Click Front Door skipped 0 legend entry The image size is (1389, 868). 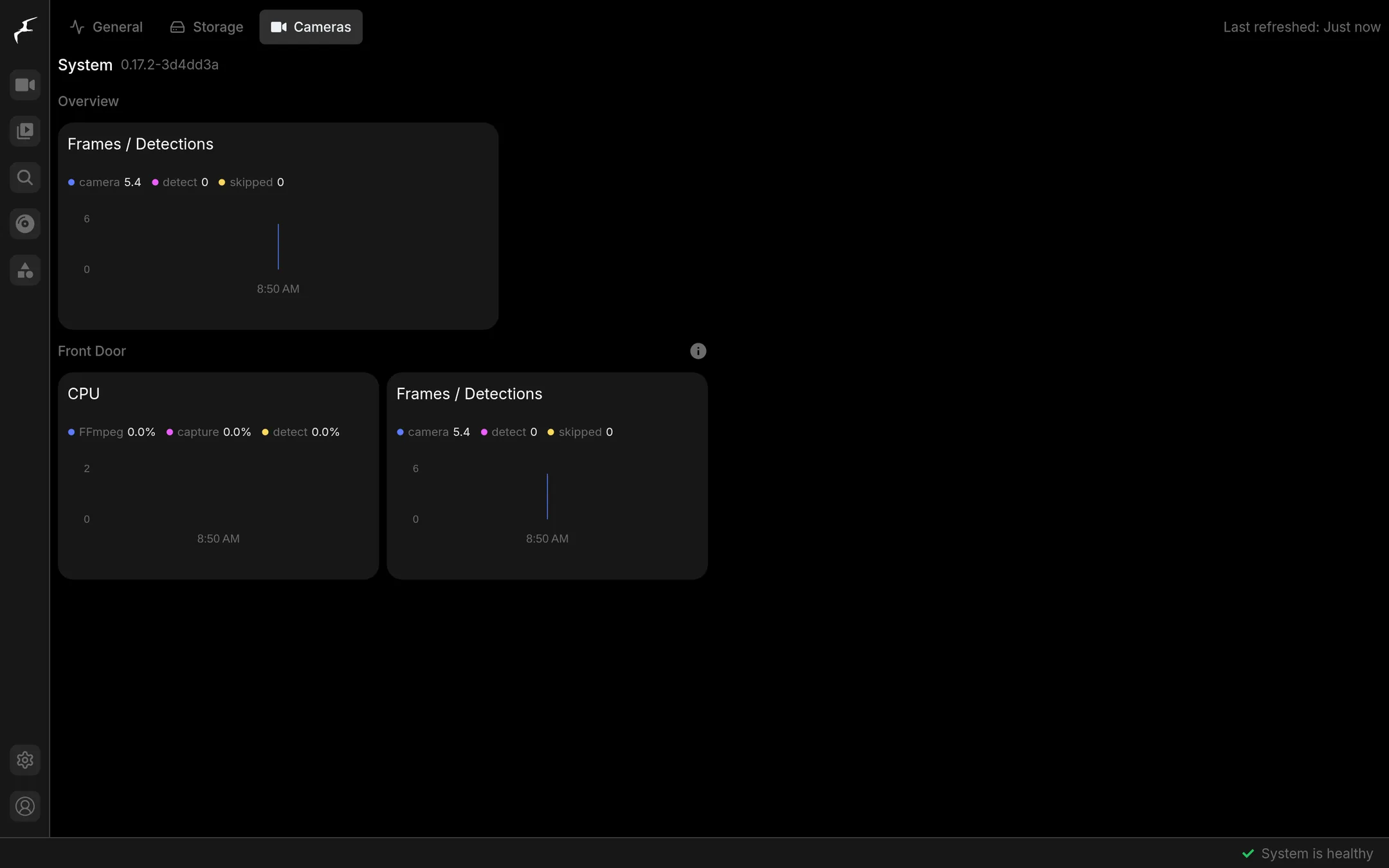click(x=580, y=432)
